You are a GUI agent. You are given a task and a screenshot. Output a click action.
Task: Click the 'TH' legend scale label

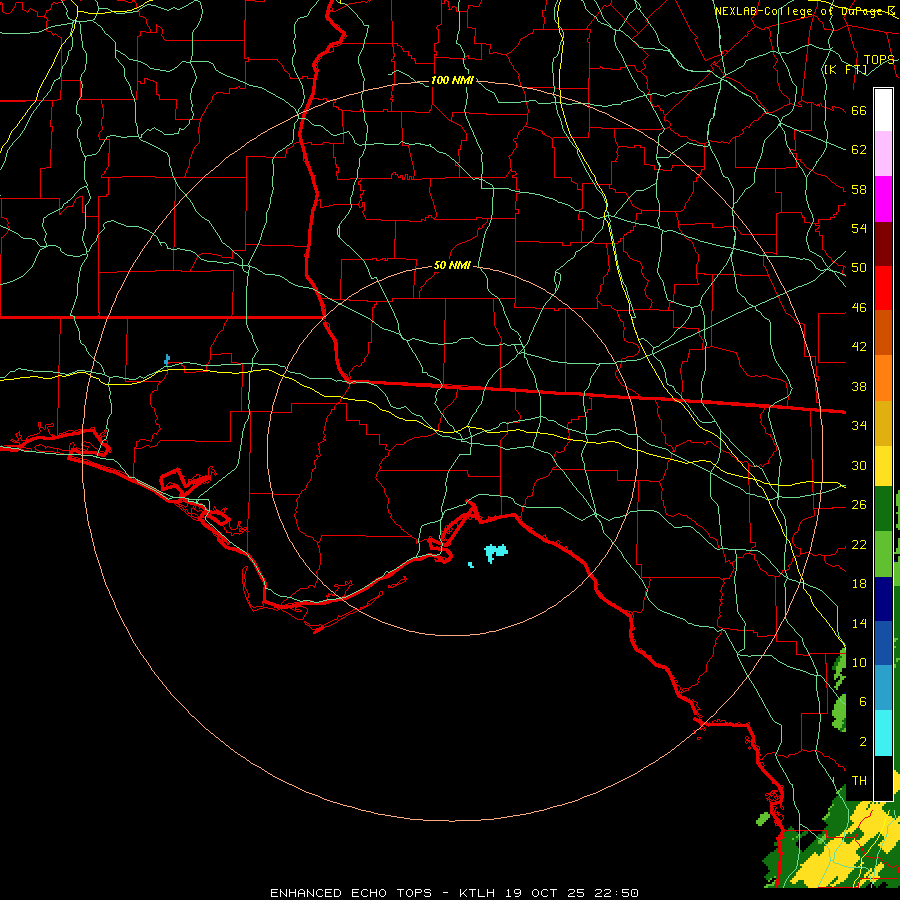(859, 781)
